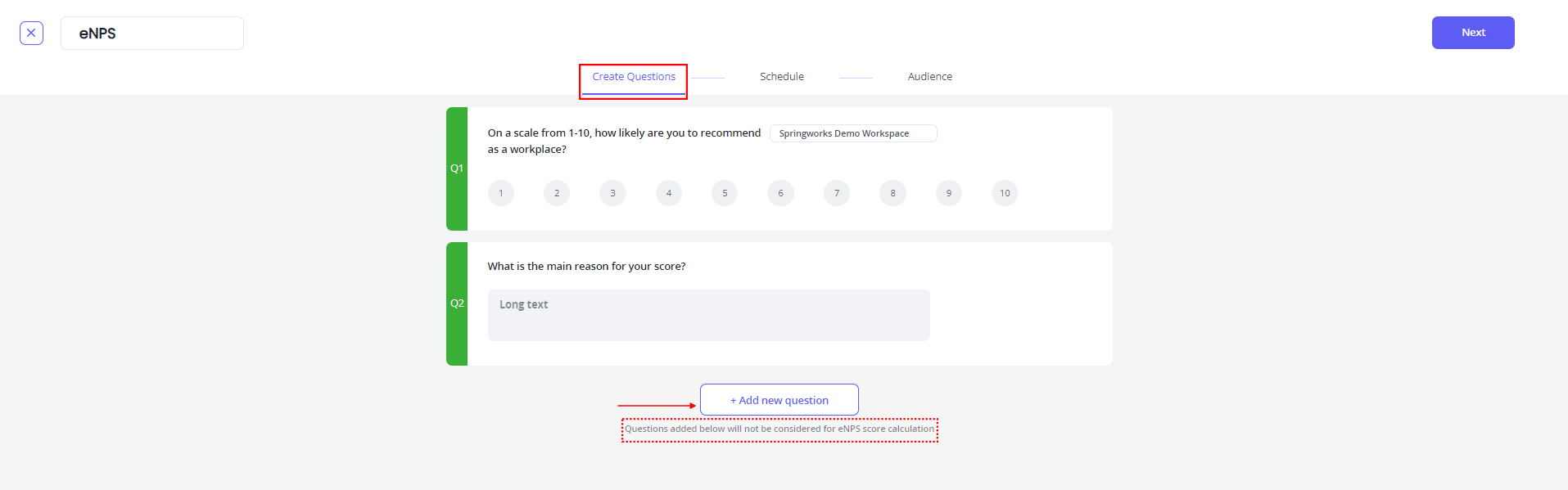Select the number 7 rating

coord(837,193)
